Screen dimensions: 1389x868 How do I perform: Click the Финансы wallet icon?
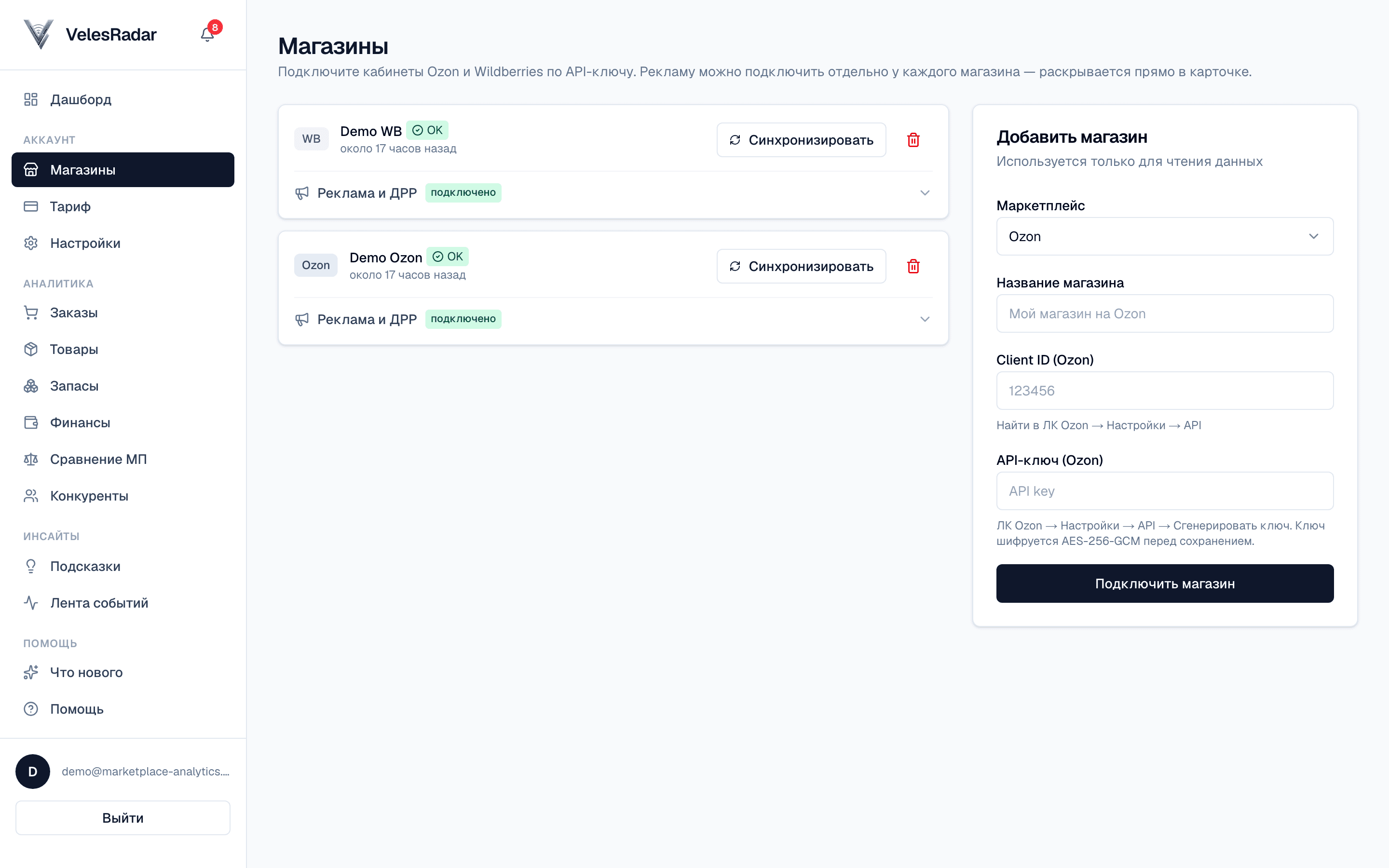coord(31,422)
